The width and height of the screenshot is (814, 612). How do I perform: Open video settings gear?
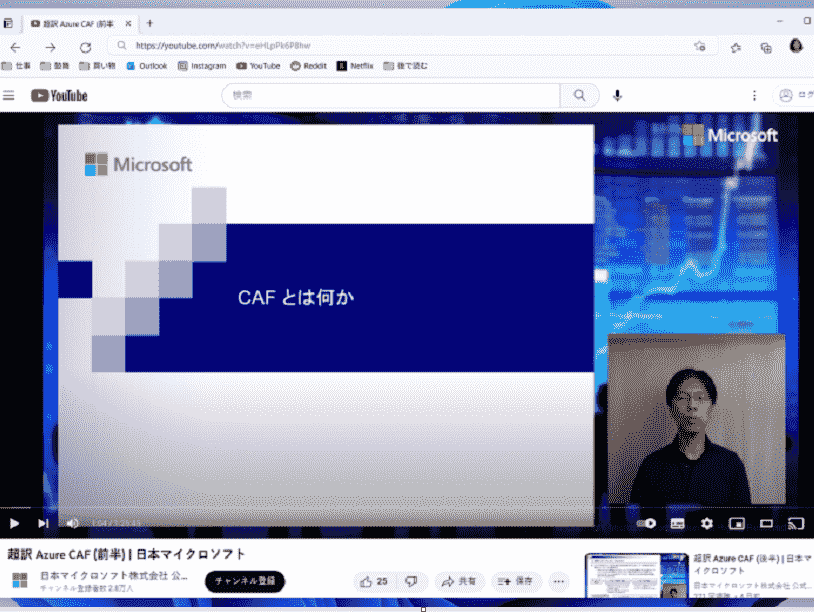pos(707,523)
